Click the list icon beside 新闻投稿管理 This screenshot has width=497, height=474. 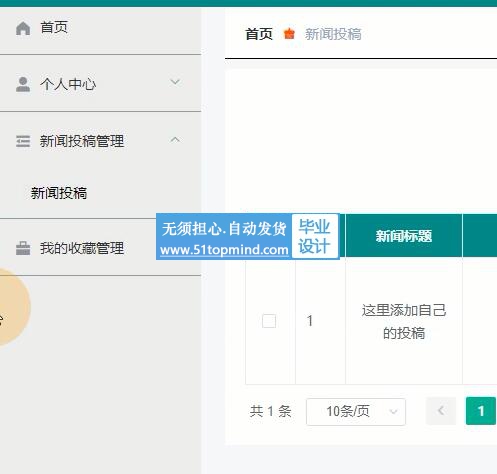click(23, 141)
